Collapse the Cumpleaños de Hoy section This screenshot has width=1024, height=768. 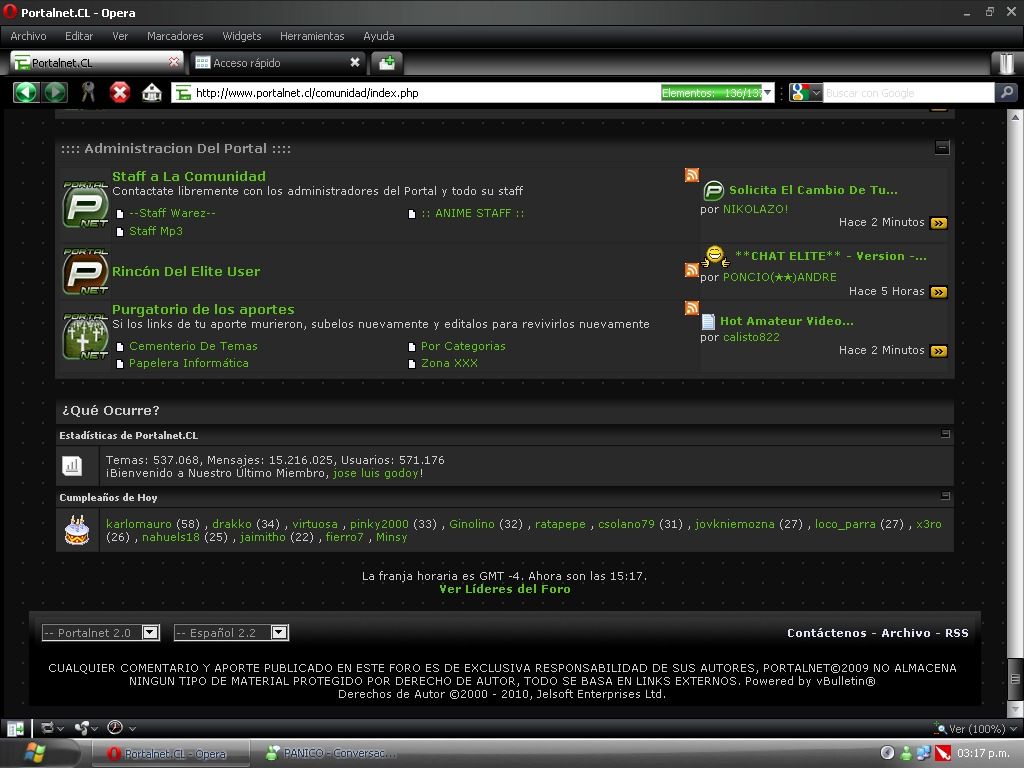click(x=945, y=496)
